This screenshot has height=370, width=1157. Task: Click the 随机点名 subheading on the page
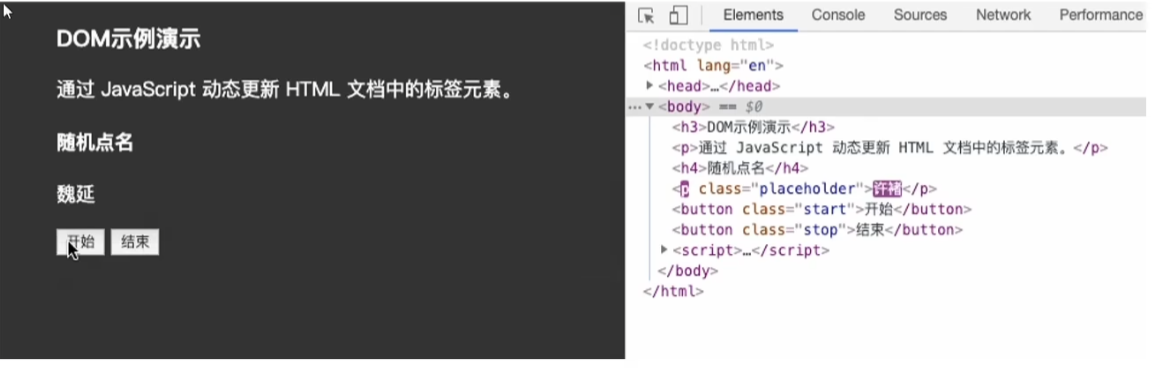[95, 143]
